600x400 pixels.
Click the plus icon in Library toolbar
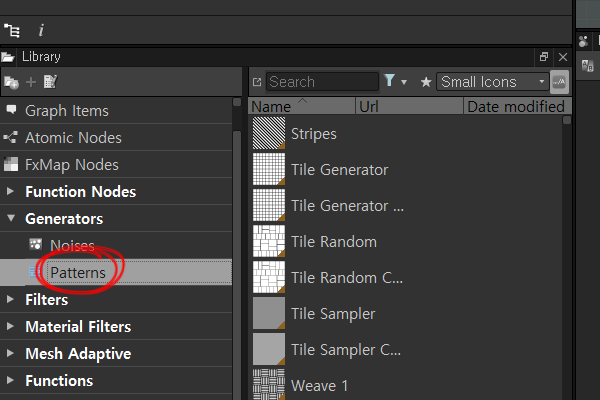tap(31, 82)
